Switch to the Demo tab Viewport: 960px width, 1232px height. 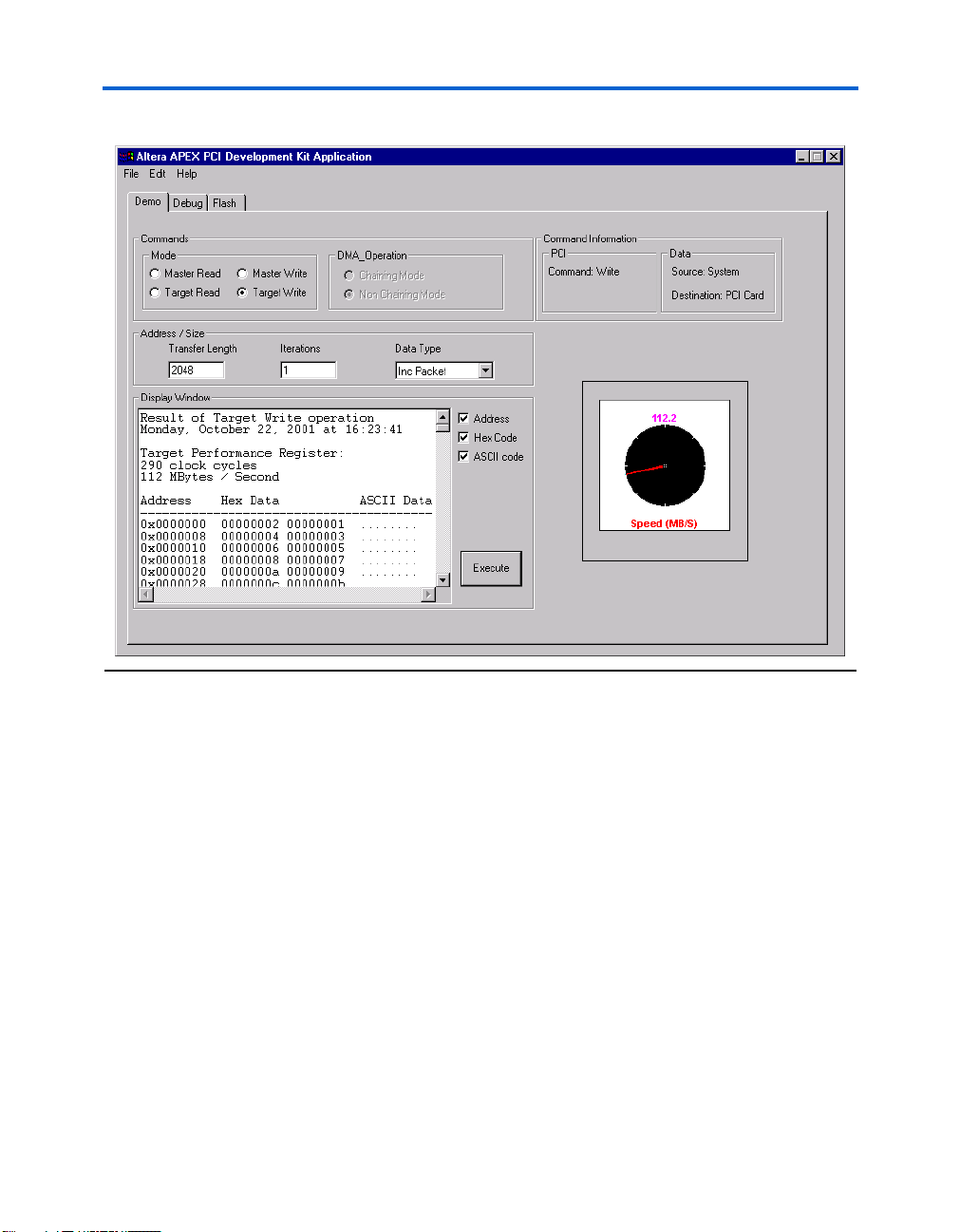click(148, 201)
